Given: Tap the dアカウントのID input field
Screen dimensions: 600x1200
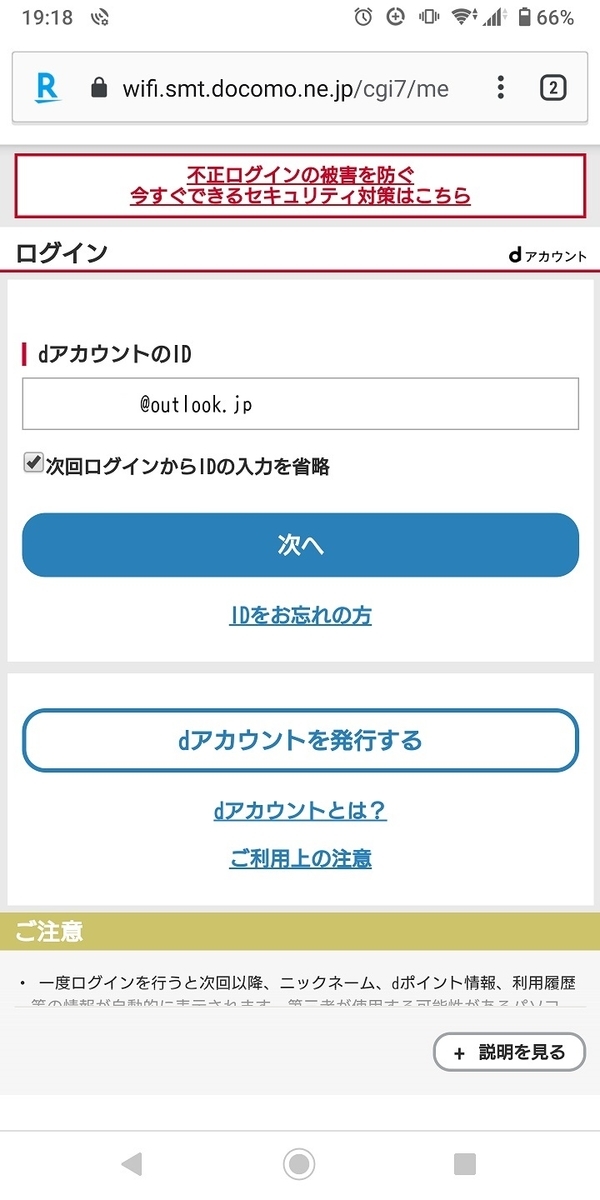Looking at the screenshot, I should [x=300, y=402].
